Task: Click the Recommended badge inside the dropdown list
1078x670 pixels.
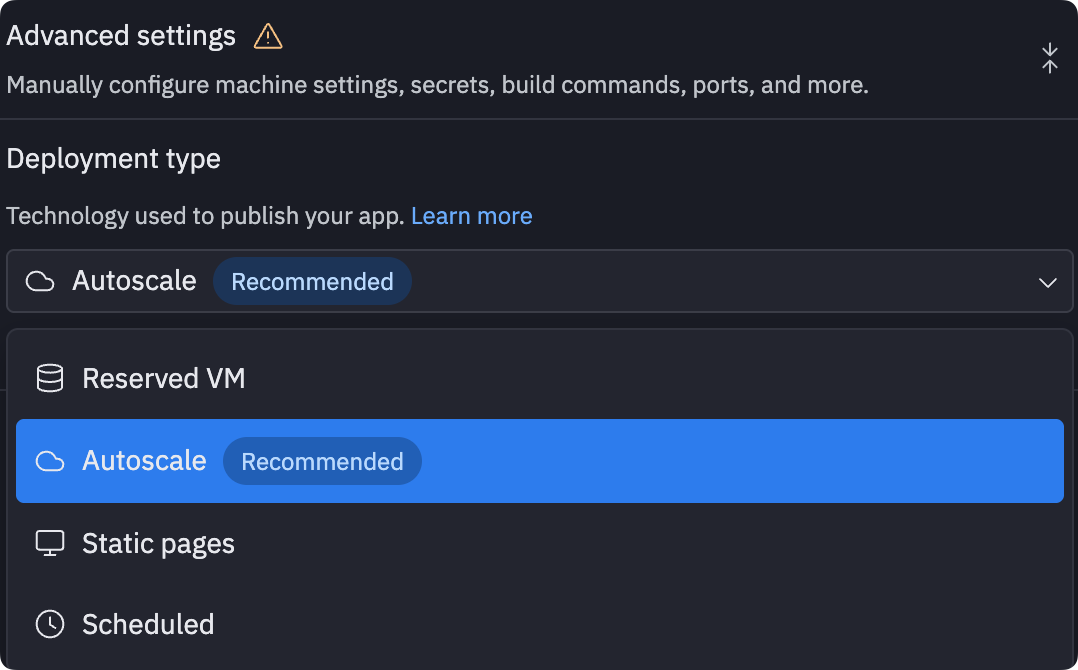Action: (322, 461)
